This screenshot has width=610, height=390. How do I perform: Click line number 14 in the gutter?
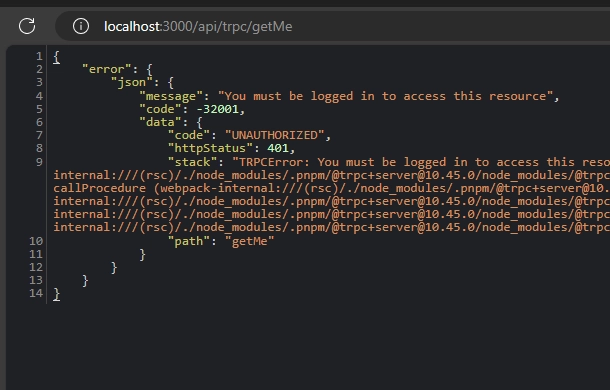pyautogui.click(x=36, y=293)
